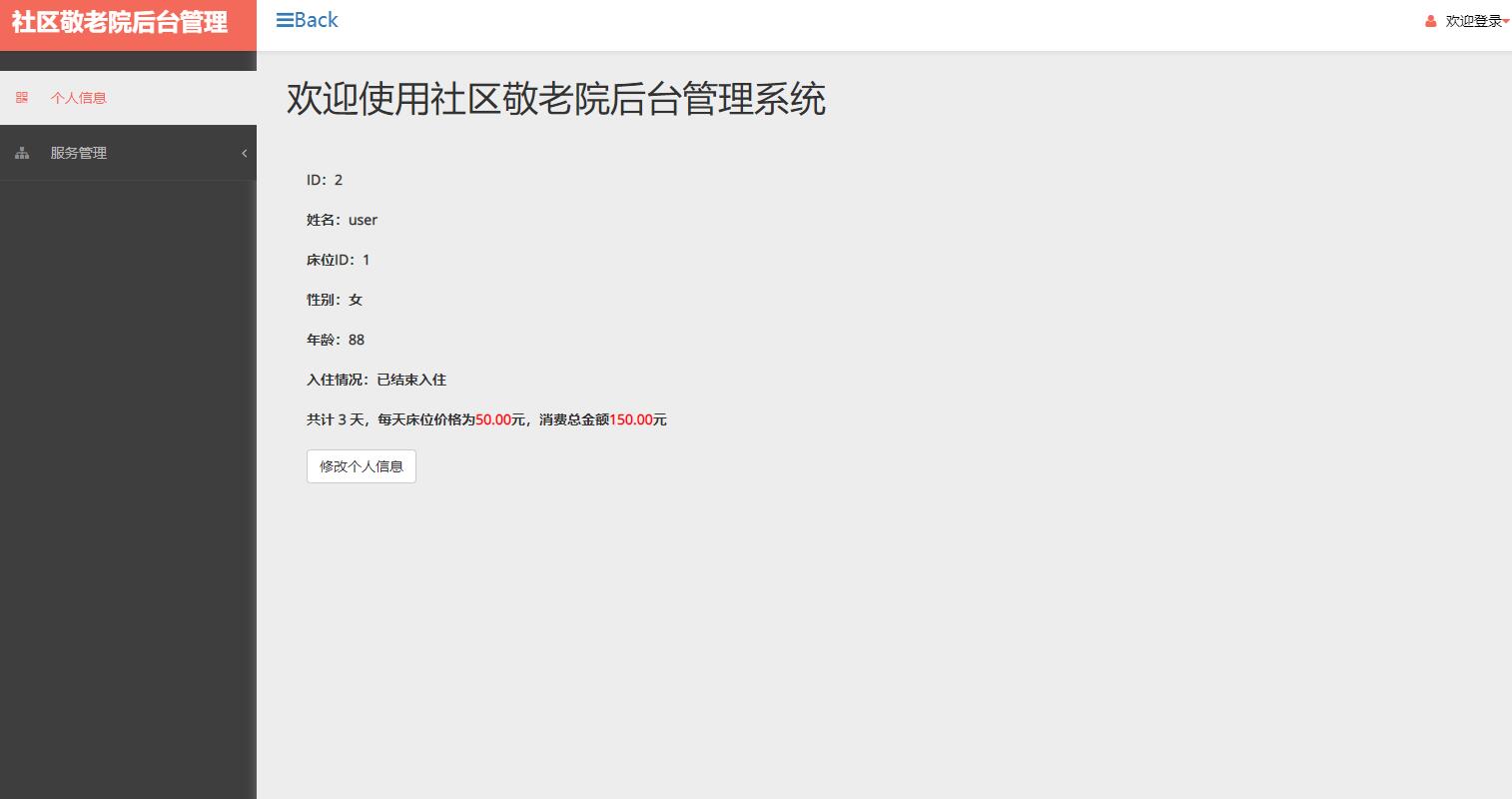Screen dimensions: 1512x799
Task: Open the 欢迎登录 dropdown arrow
Action: click(x=1504, y=20)
